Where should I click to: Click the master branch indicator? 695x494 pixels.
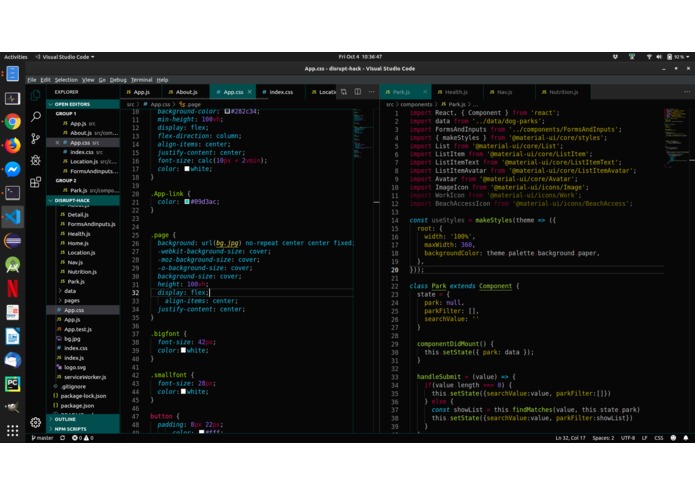[x=43, y=438]
